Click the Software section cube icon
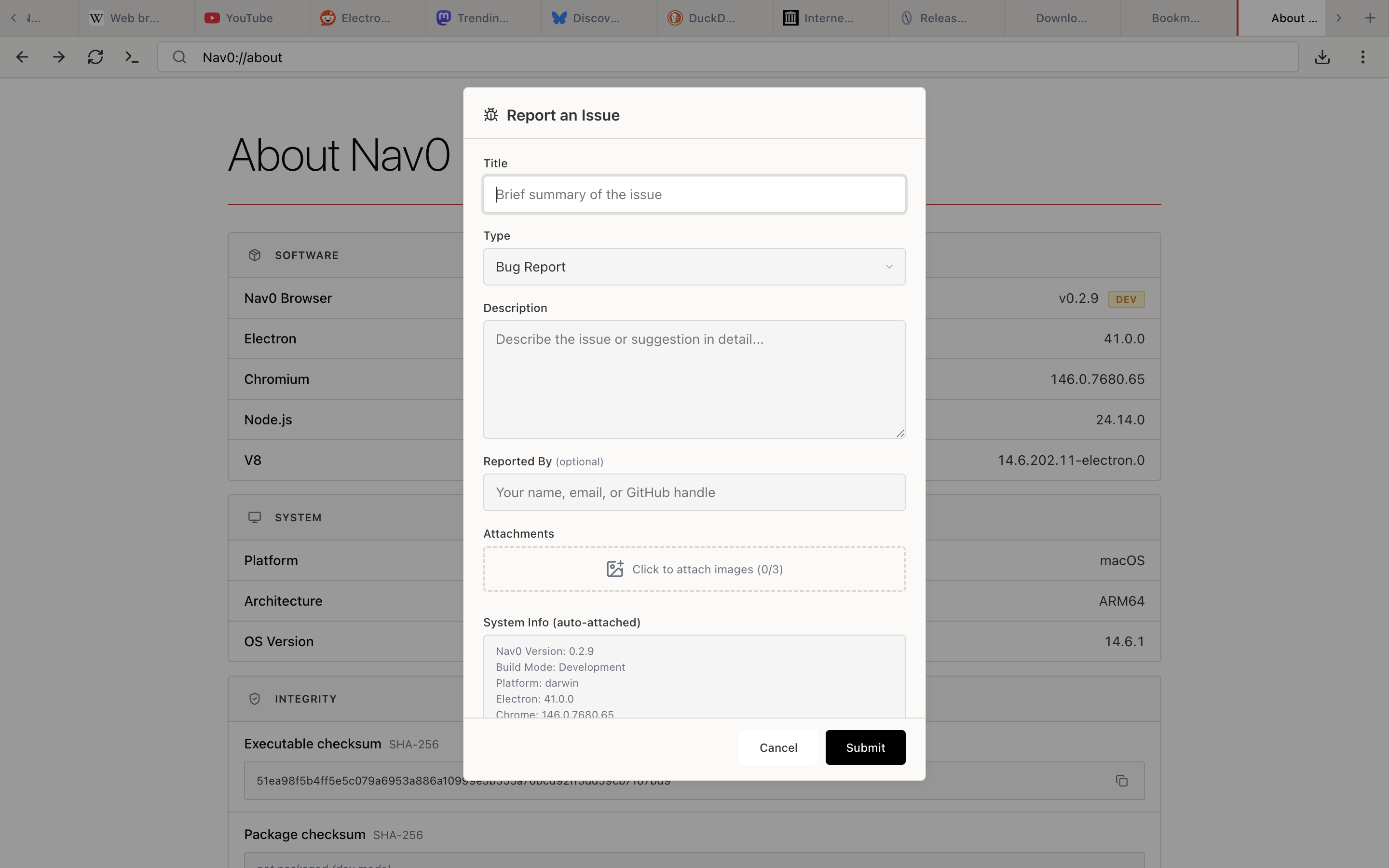The height and width of the screenshot is (868, 1389). pos(255,255)
